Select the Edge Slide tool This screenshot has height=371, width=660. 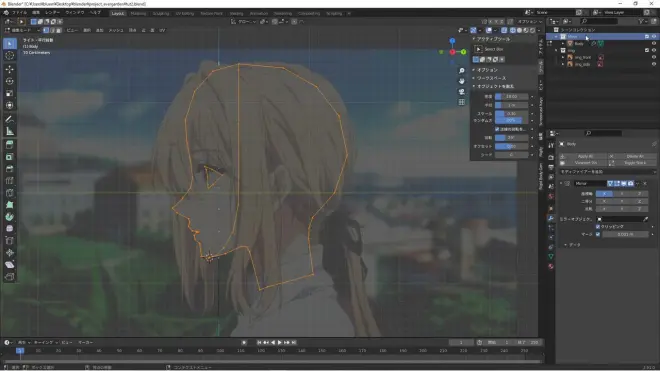point(10,241)
